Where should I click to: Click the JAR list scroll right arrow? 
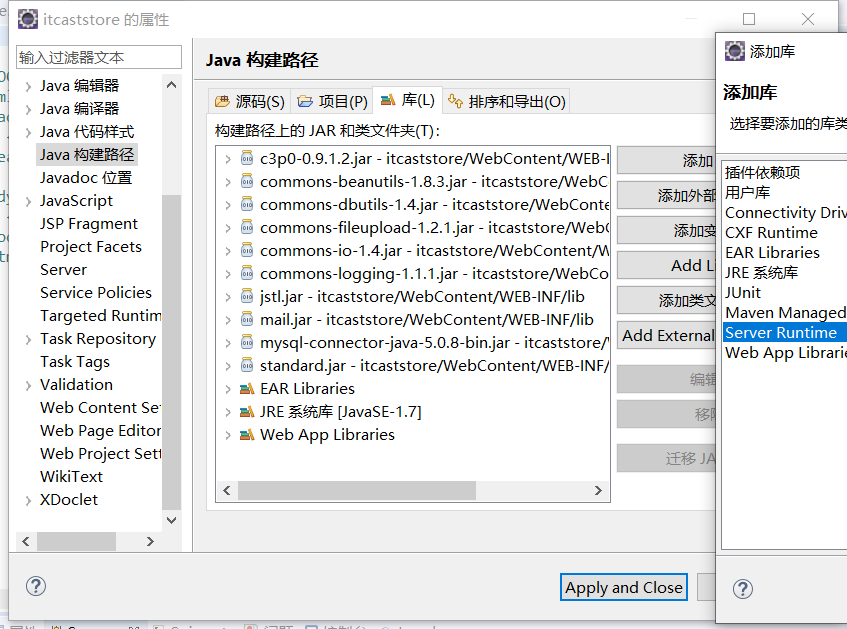point(598,491)
